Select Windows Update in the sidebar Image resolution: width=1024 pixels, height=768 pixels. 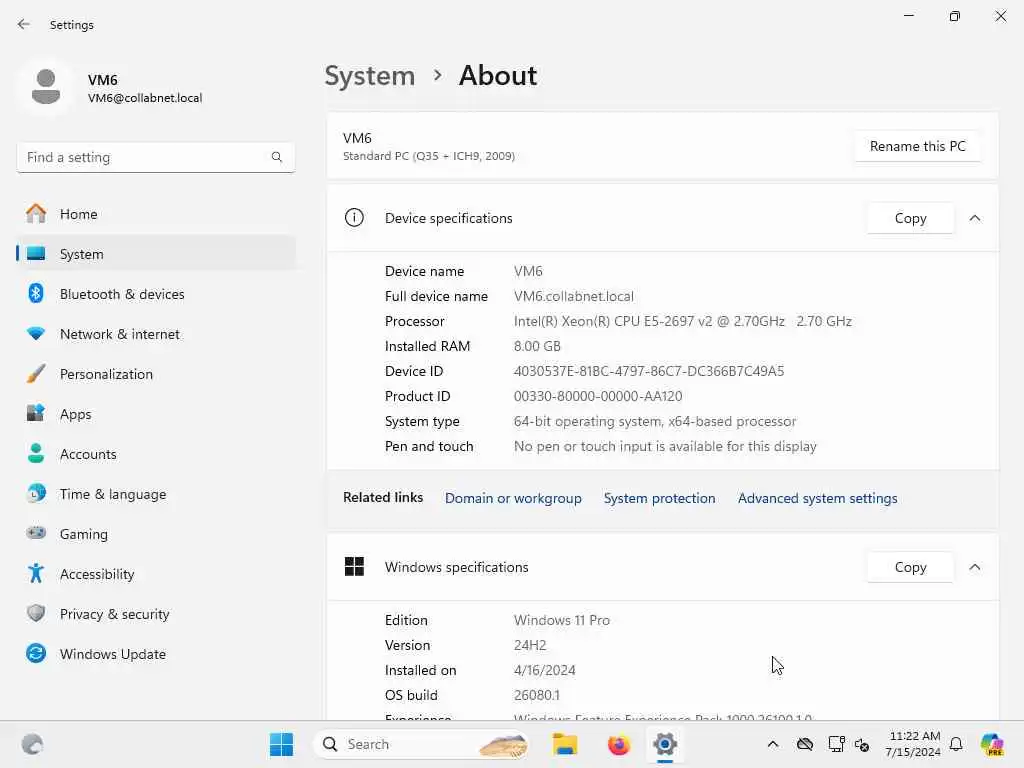tap(155, 653)
